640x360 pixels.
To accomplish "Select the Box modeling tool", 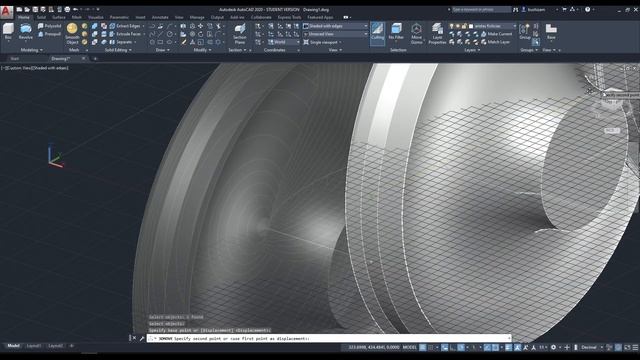I will click(x=8, y=31).
